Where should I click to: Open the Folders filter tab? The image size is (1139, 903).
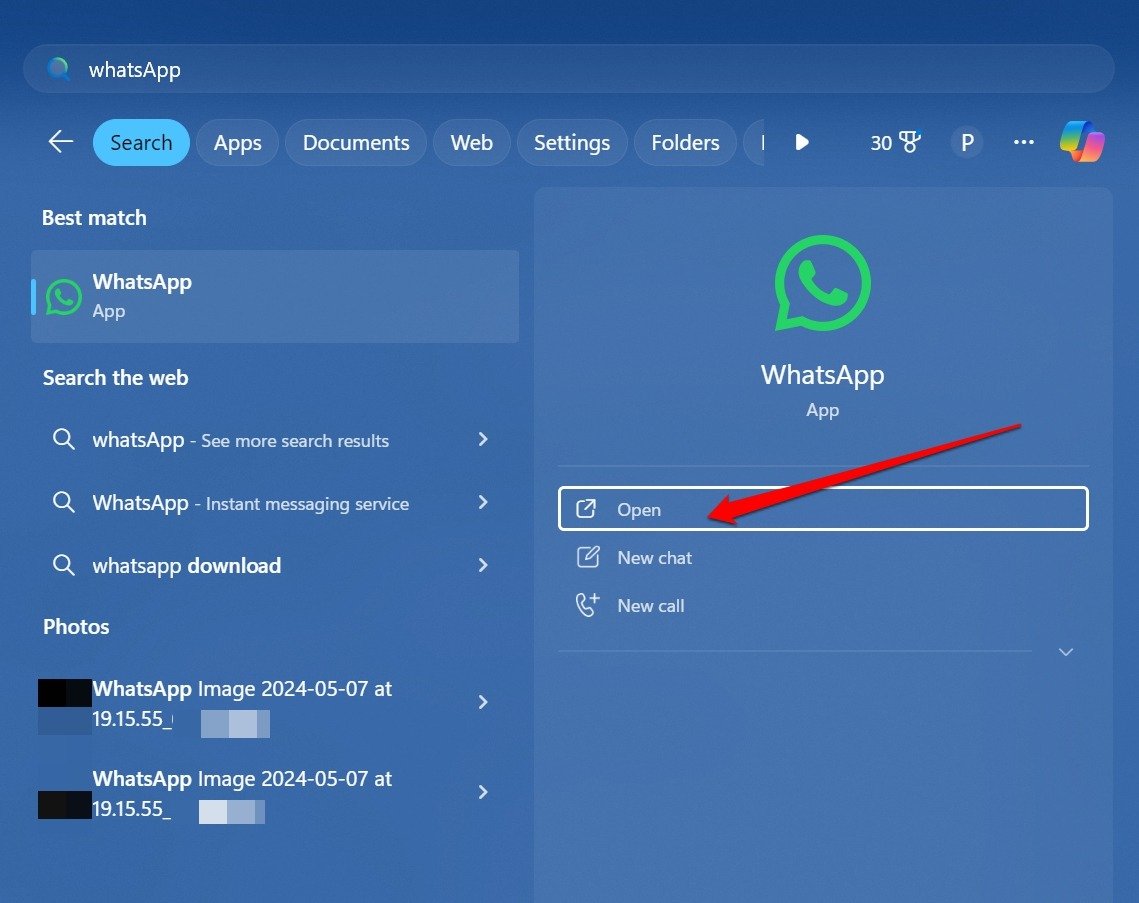tap(685, 142)
